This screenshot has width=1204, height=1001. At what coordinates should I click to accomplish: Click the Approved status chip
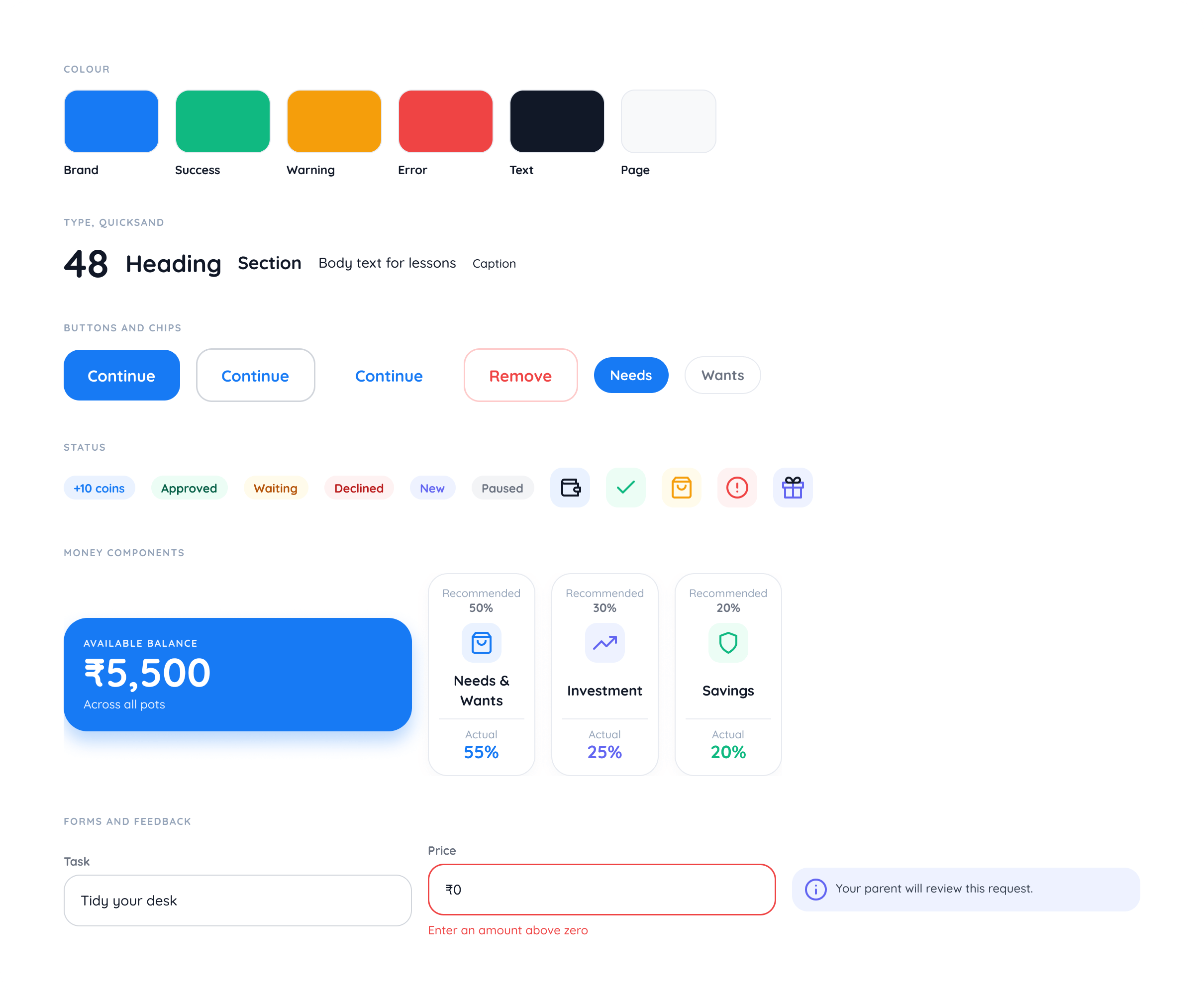189,488
